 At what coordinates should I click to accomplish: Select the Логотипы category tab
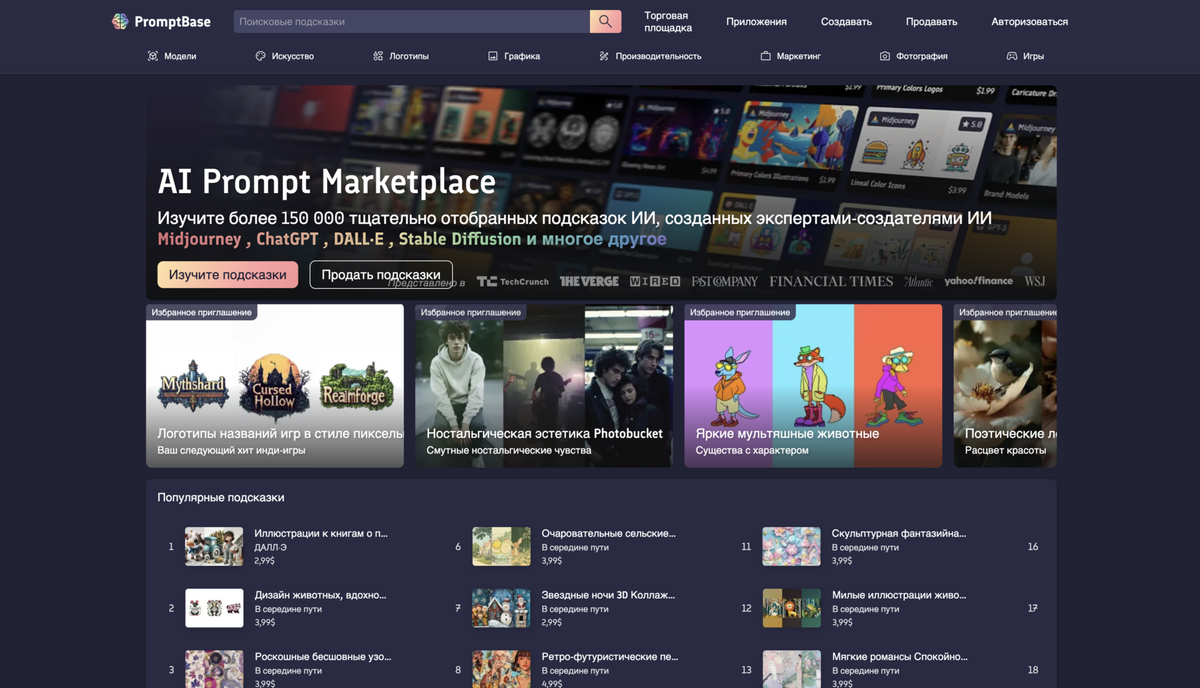click(x=400, y=56)
